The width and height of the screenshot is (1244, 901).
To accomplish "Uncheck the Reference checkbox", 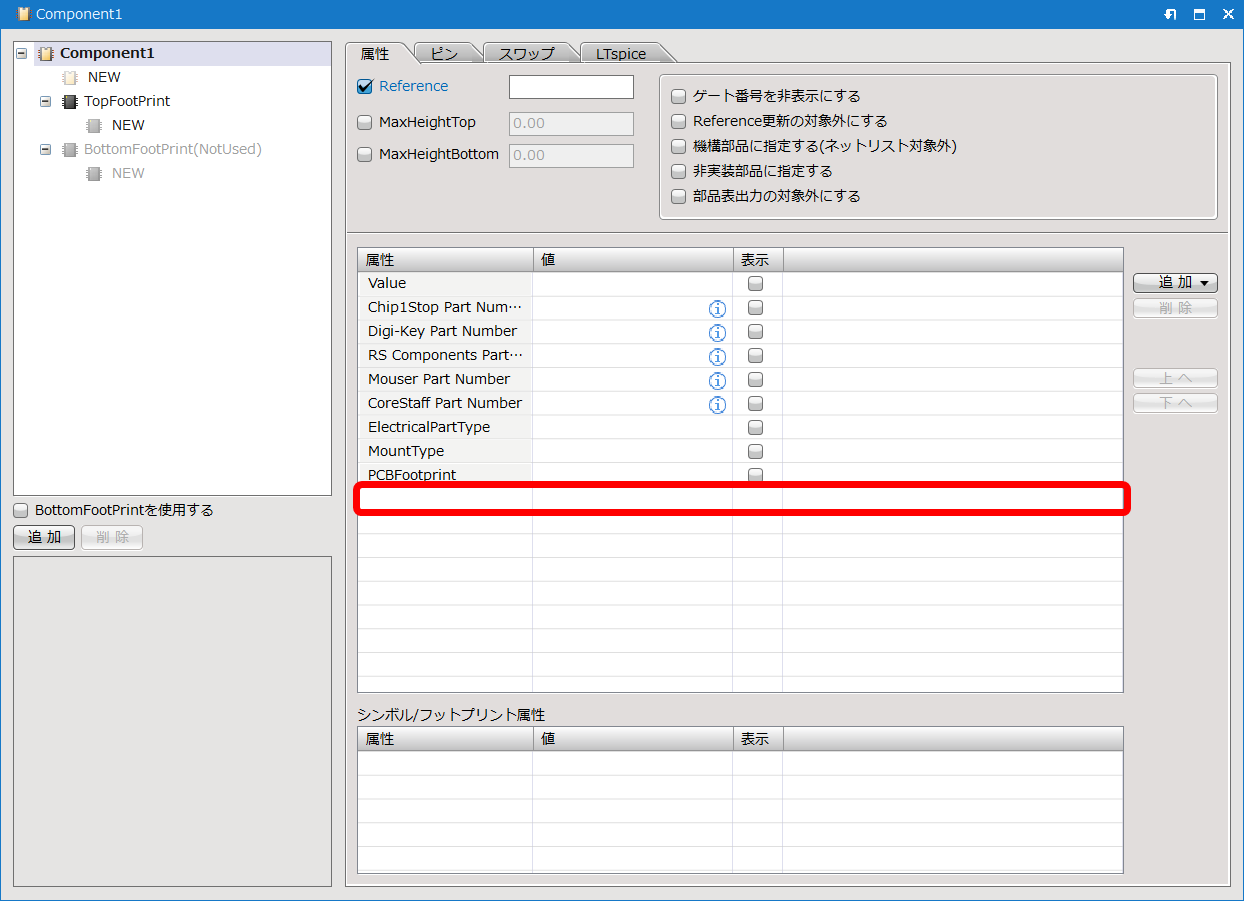I will (x=365, y=86).
